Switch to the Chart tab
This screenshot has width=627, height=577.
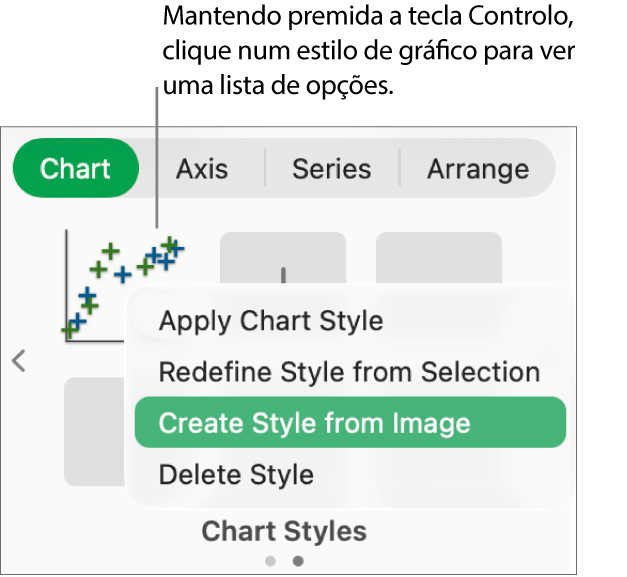pyautogui.click(x=75, y=169)
